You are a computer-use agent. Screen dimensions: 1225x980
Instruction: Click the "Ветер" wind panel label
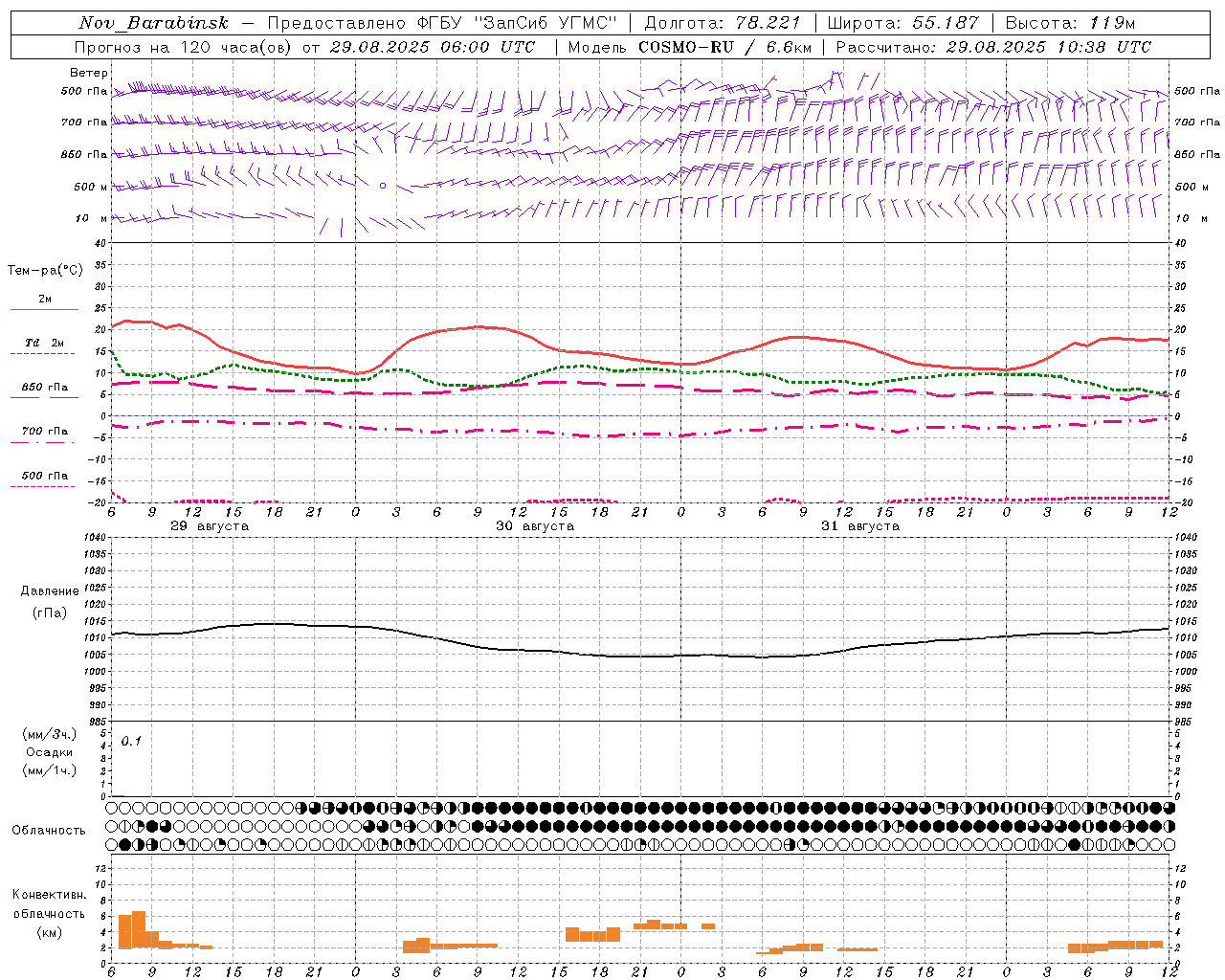[x=89, y=73]
